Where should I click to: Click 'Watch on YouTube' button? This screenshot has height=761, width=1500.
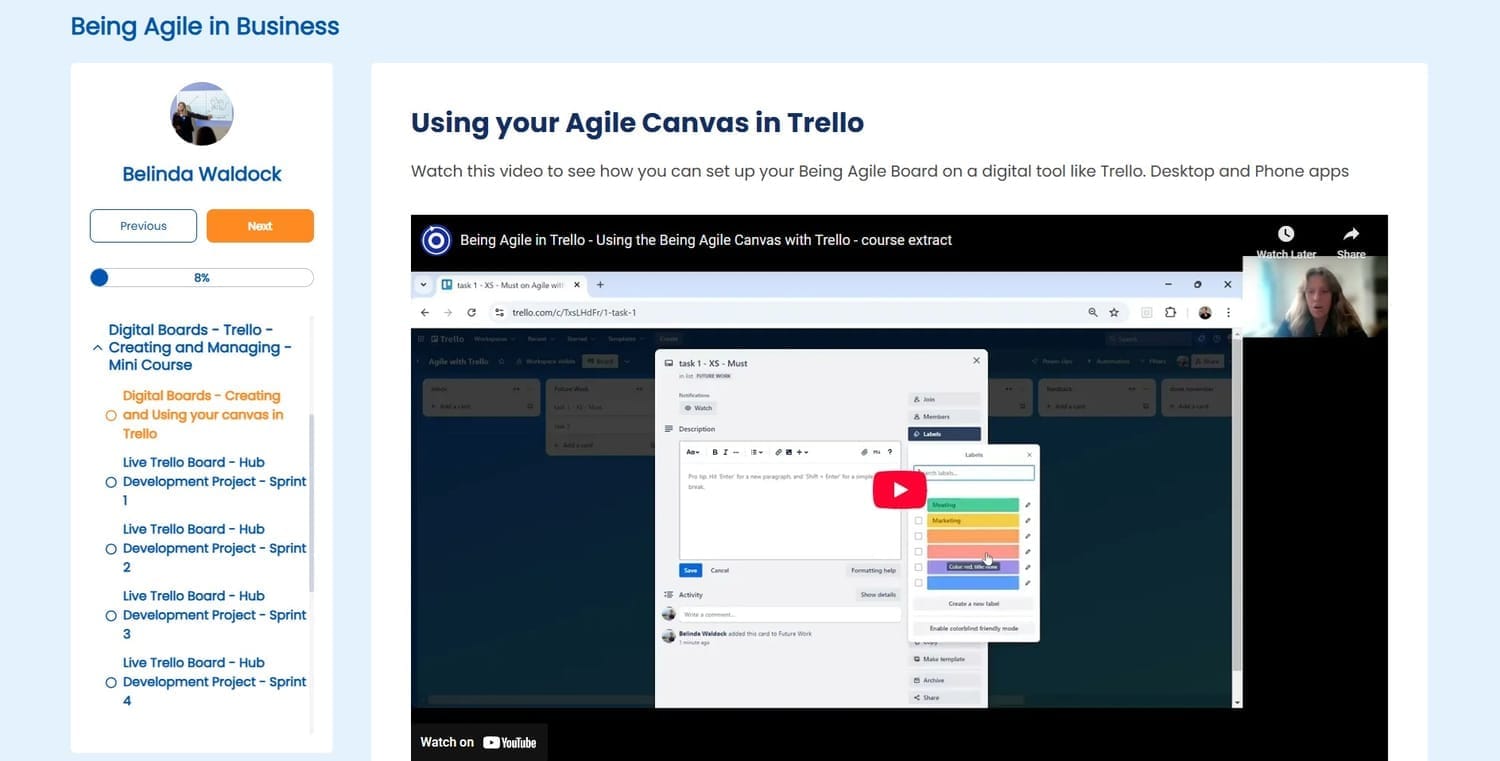479,742
